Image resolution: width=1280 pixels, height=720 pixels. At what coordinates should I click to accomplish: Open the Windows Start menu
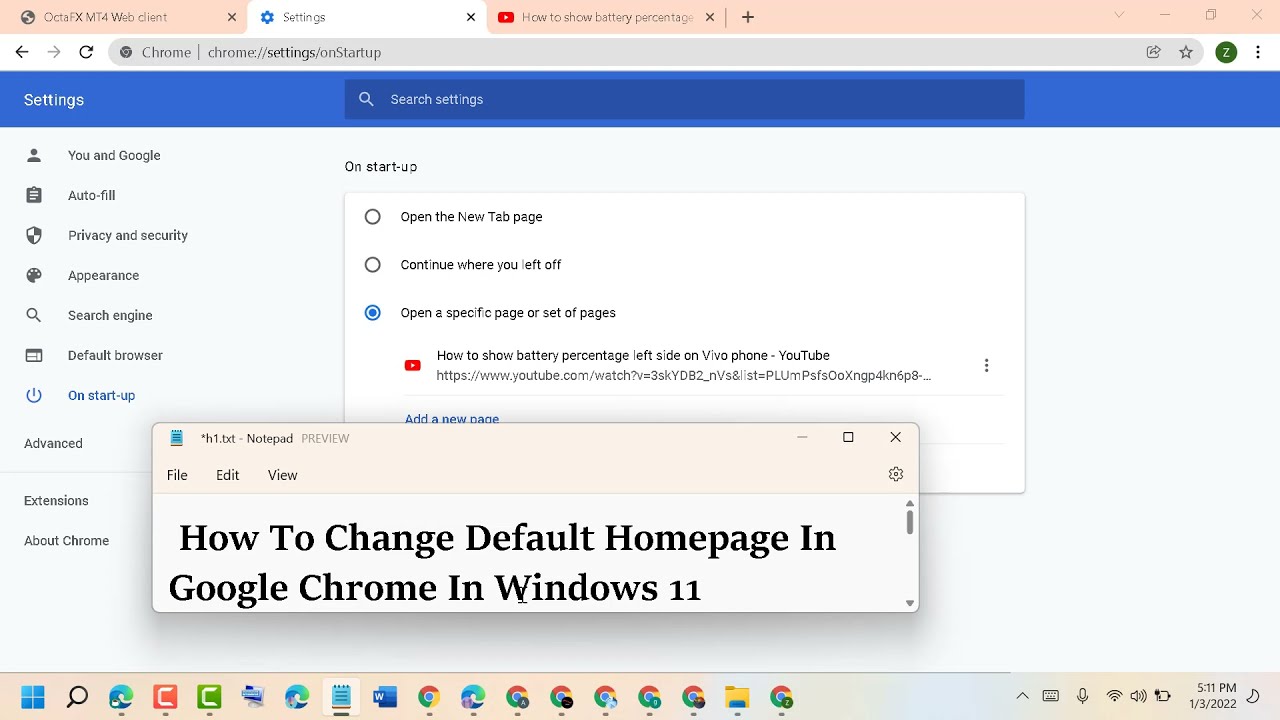click(33, 697)
